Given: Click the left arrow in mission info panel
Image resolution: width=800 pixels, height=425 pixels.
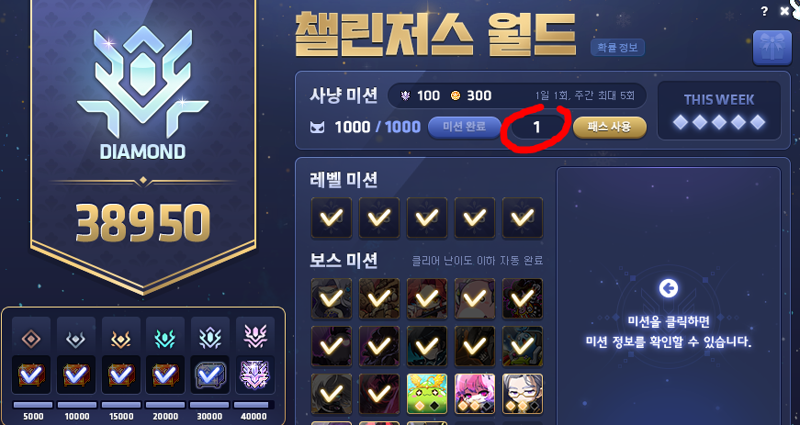Looking at the screenshot, I should 668,289.
